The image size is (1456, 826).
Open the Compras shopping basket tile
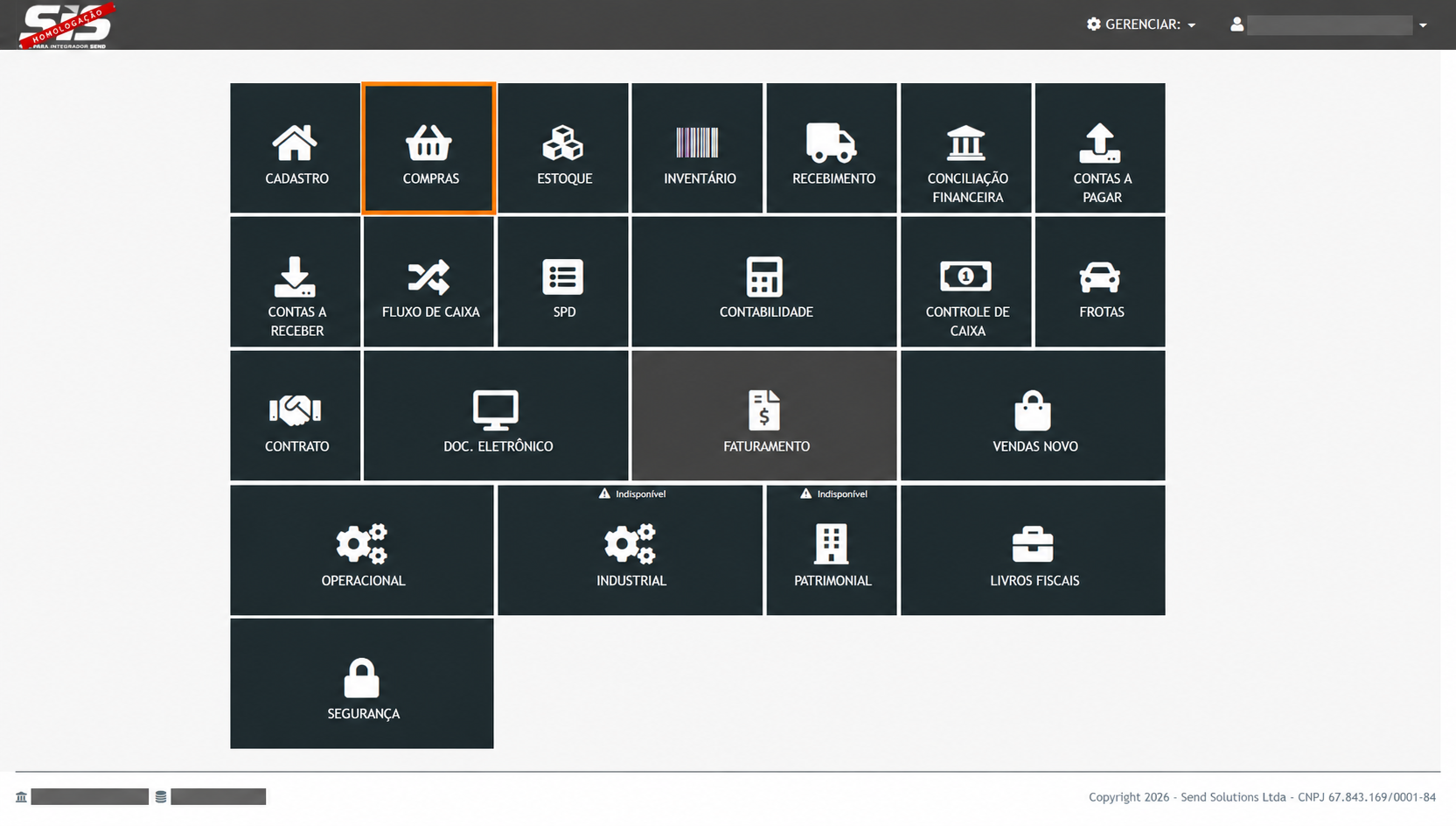429,148
